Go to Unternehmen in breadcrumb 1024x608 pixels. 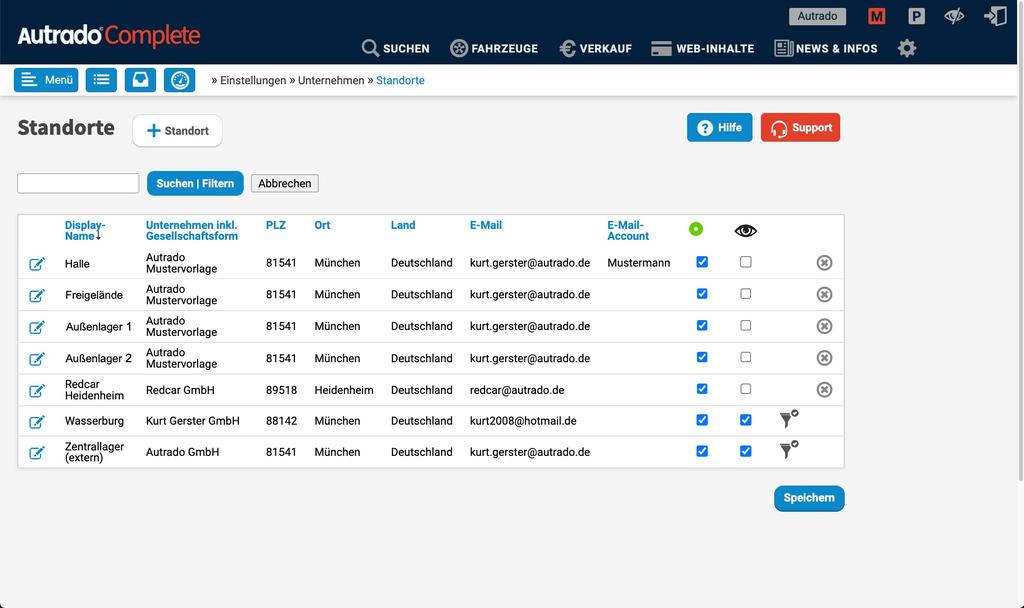click(x=331, y=80)
